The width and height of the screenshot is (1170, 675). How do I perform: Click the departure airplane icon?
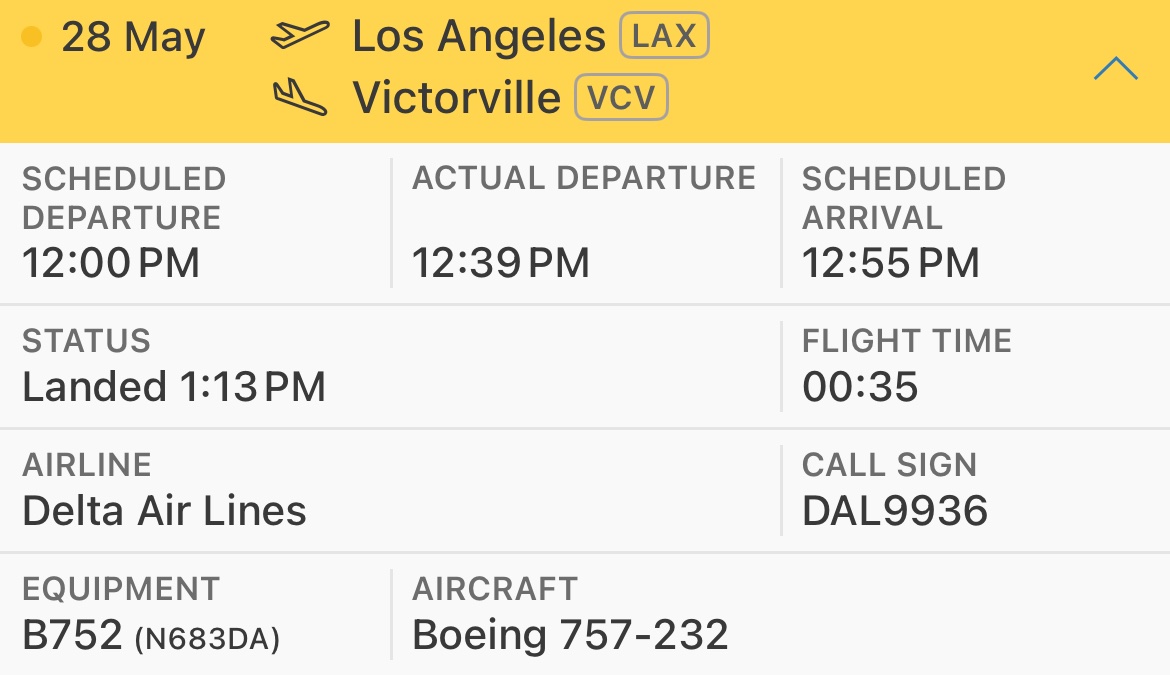(300, 34)
